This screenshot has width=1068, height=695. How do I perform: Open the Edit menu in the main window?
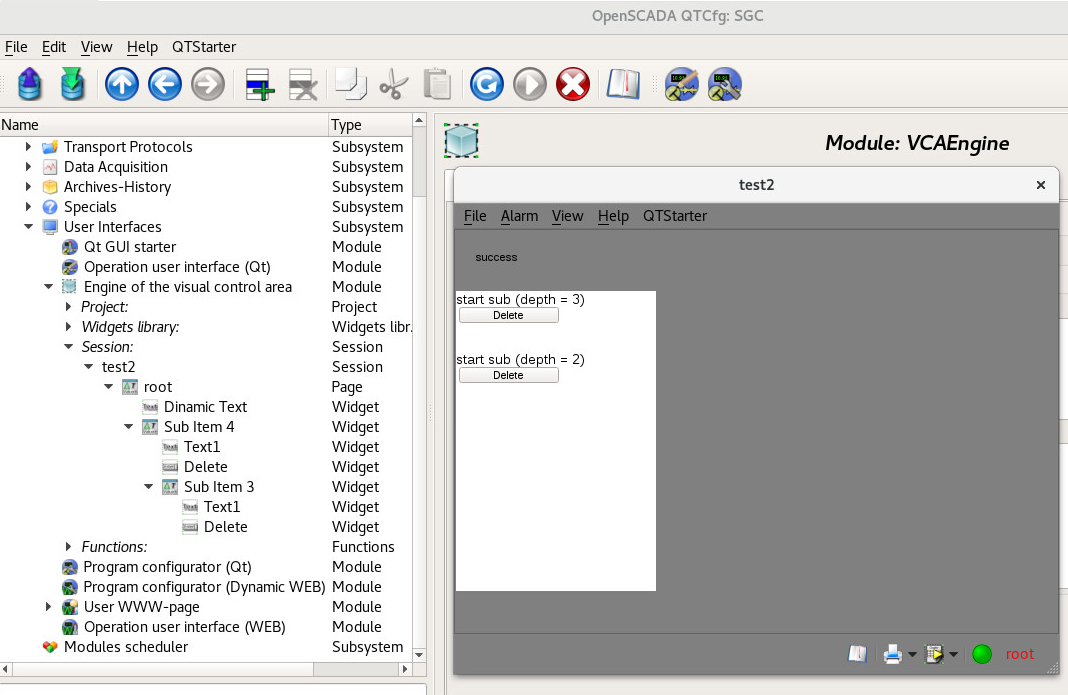pyautogui.click(x=53, y=47)
